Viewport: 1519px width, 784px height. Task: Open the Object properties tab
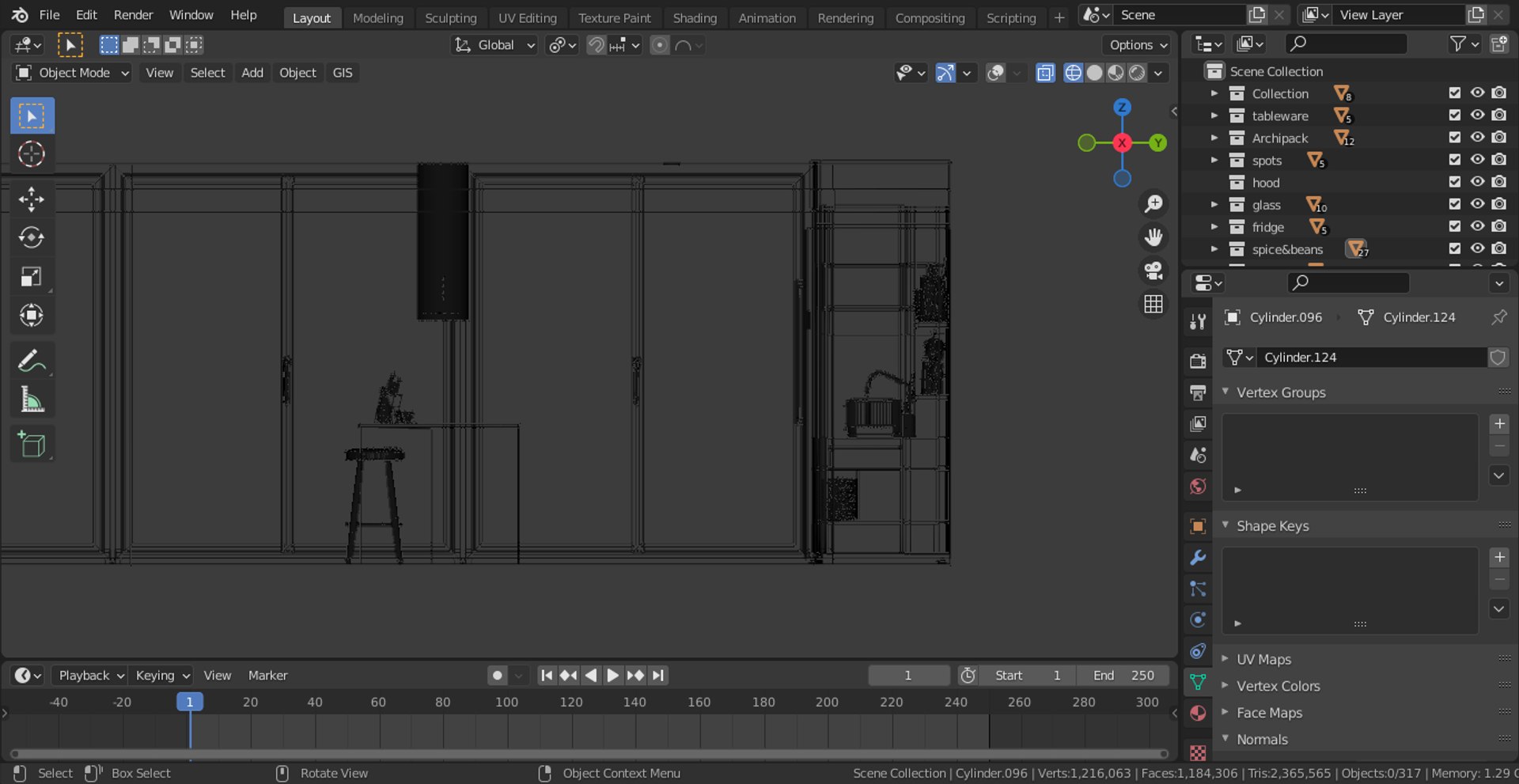[x=1198, y=526]
